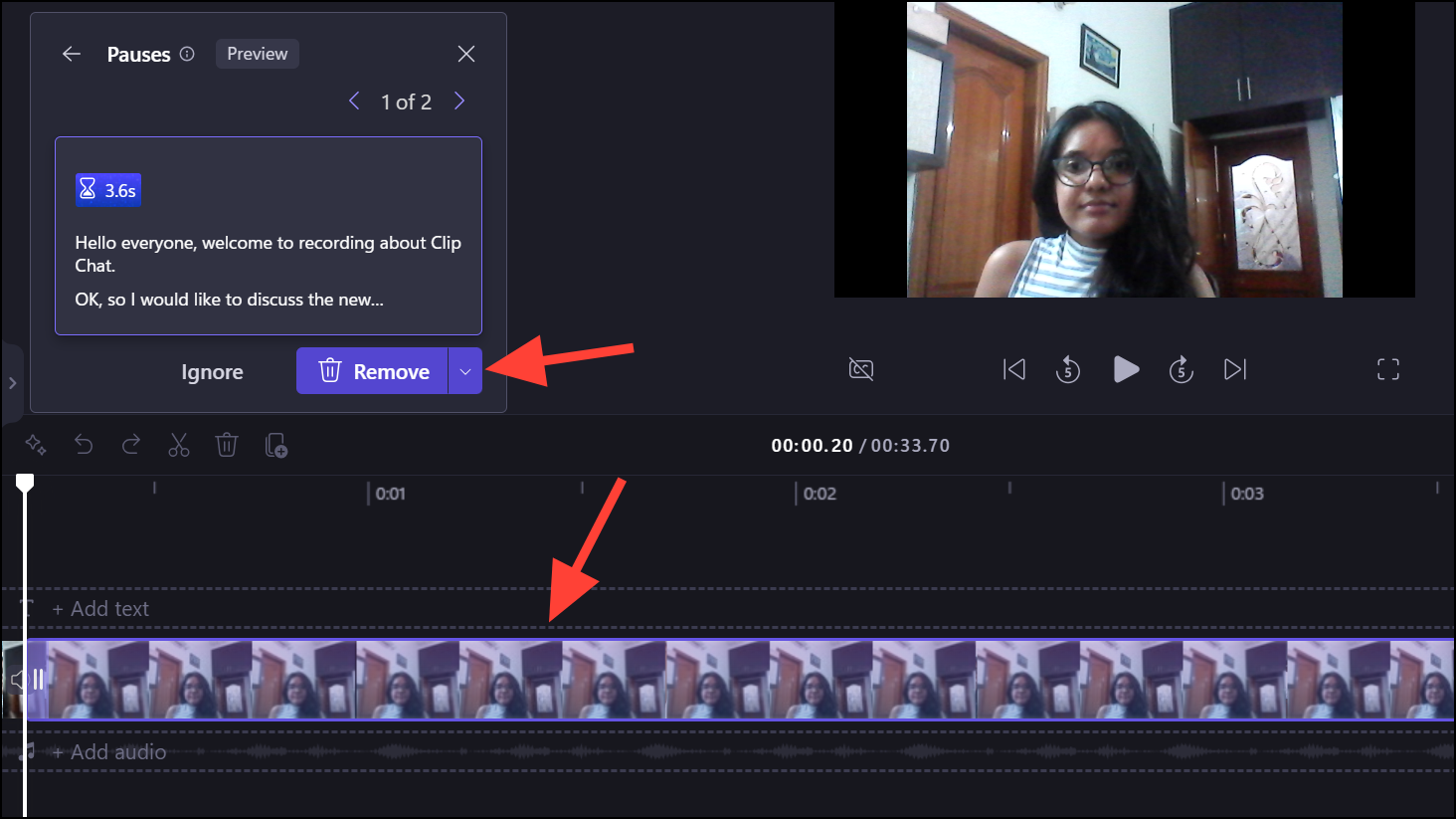Undo the last action
Image resolution: width=1456 pixels, height=819 pixels.
click(84, 445)
